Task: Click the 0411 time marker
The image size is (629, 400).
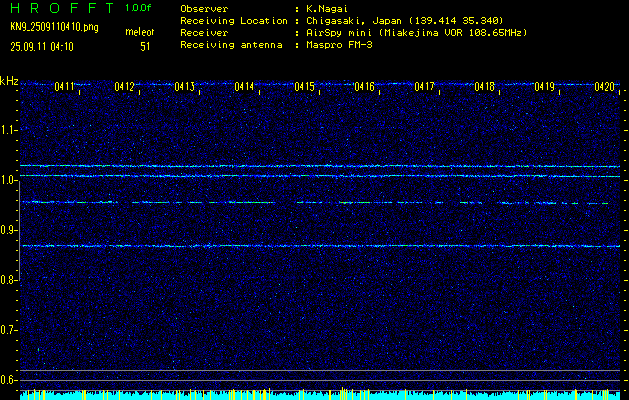Action: (x=65, y=86)
